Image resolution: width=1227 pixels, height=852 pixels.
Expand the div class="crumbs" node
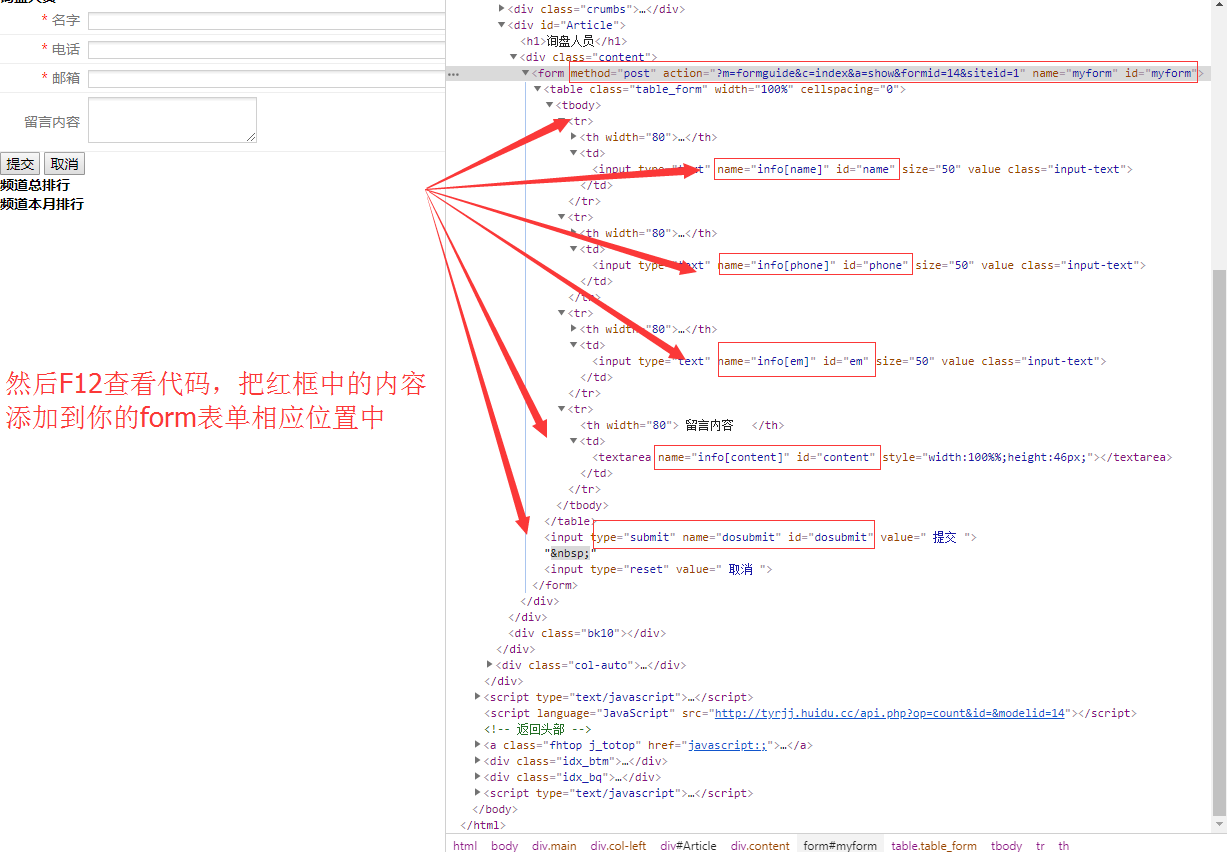point(501,9)
